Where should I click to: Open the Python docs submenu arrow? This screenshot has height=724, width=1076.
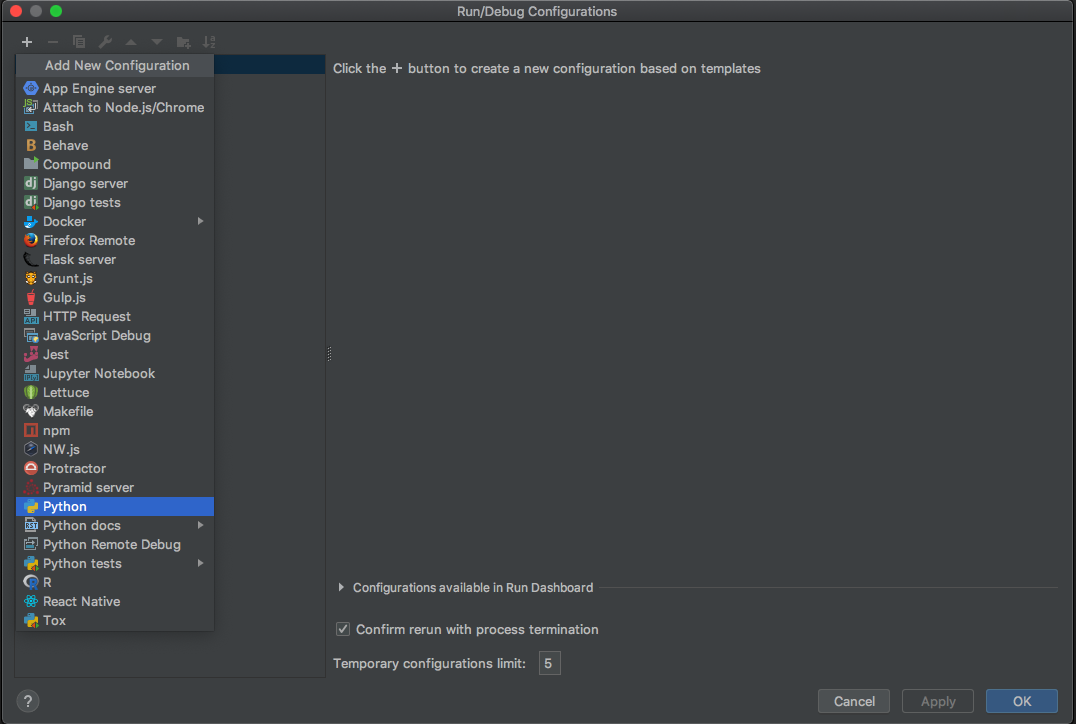pyautogui.click(x=200, y=525)
